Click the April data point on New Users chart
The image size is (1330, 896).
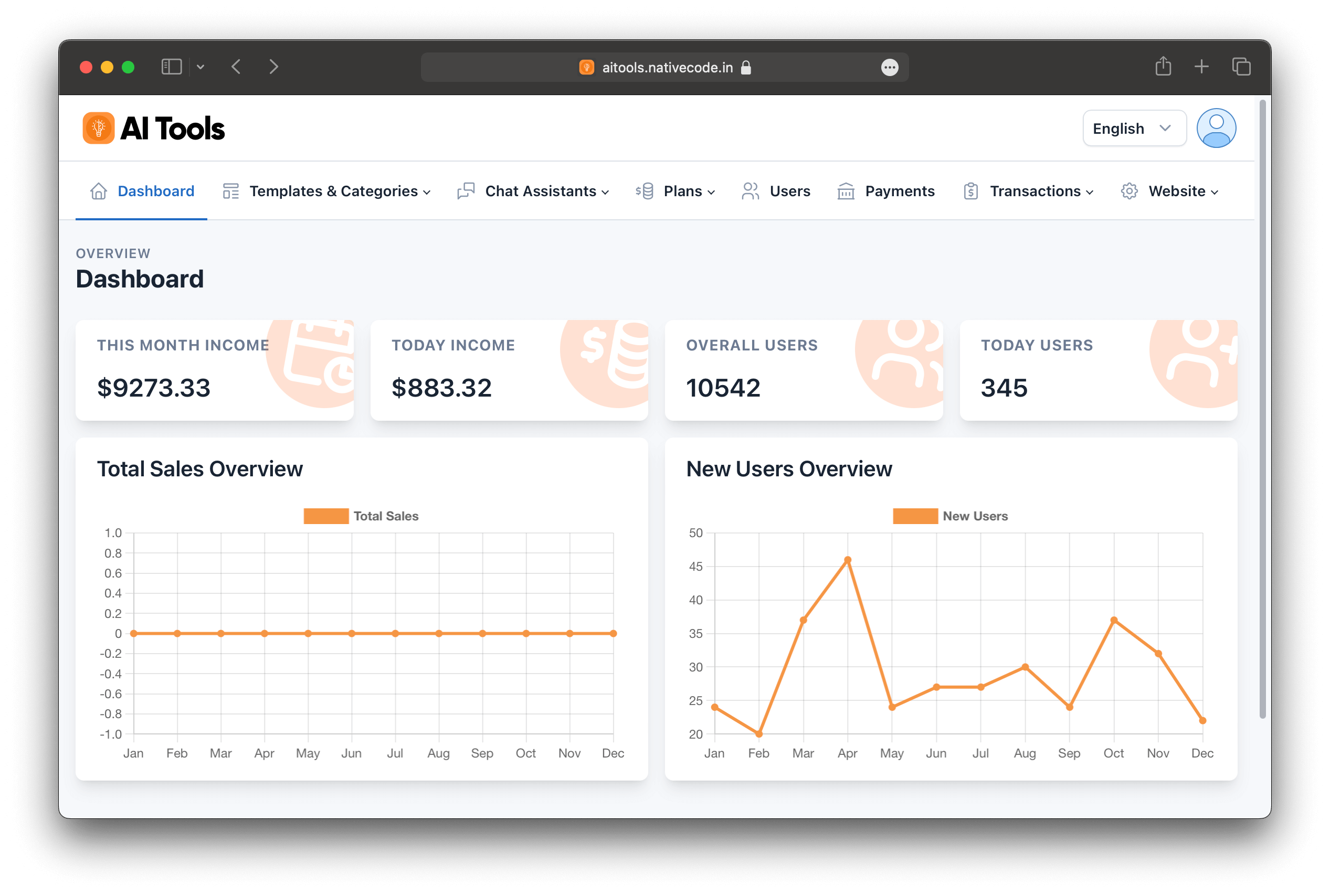[848, 560]
